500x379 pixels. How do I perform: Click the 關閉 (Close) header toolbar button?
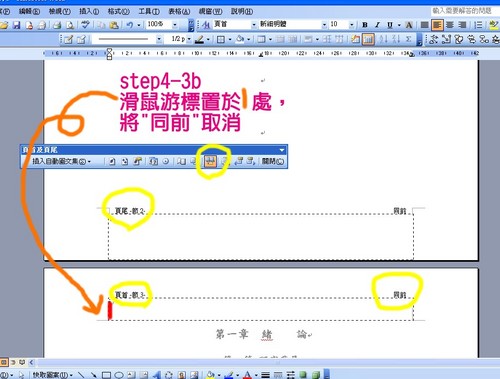(273, 162)
